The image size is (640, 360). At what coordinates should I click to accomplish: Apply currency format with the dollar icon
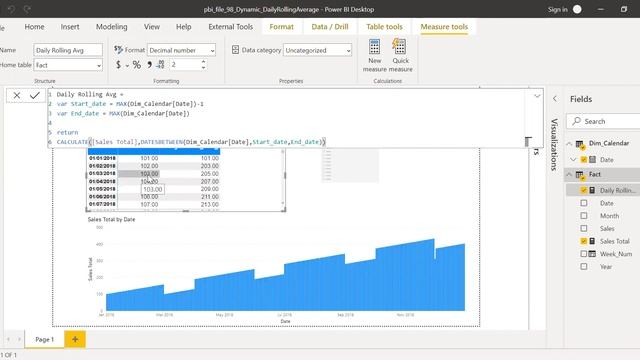[118, 64]
